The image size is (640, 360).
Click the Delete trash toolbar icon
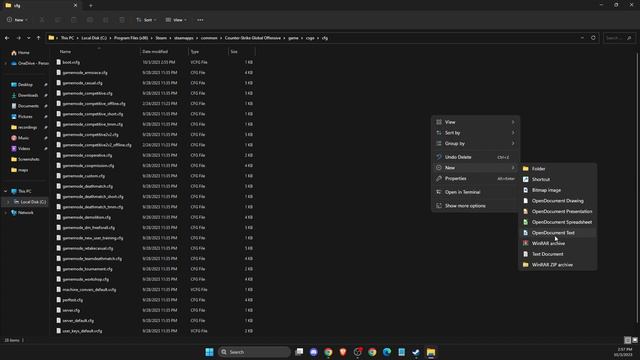coord(122,20)
